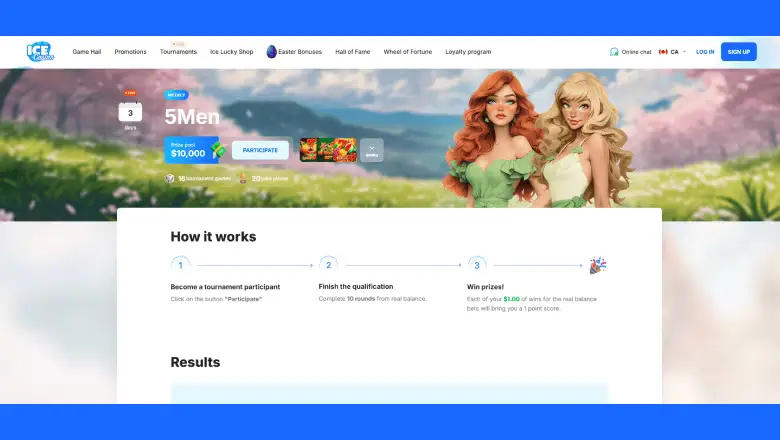Click the party popper icon after step 3
This screenshot has height=440, width=780.
tap(597, 265)
